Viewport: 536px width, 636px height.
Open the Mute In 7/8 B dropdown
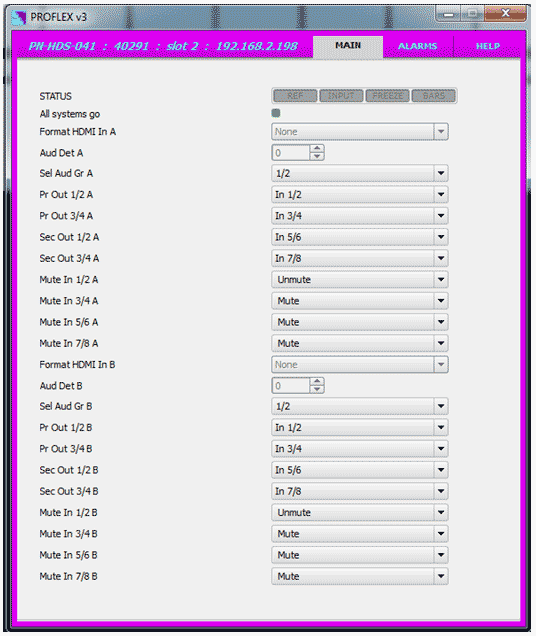359,576
